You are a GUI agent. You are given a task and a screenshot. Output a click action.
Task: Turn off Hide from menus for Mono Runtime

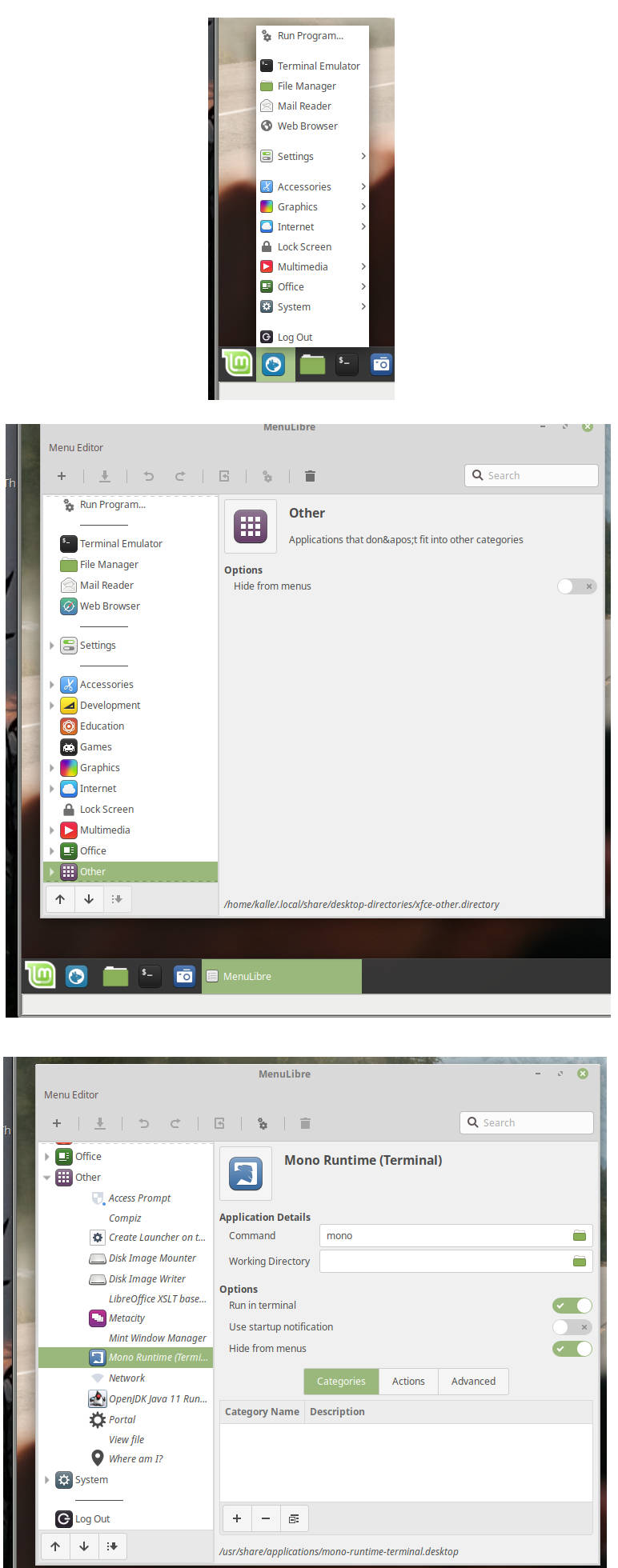coord(572,1349)
